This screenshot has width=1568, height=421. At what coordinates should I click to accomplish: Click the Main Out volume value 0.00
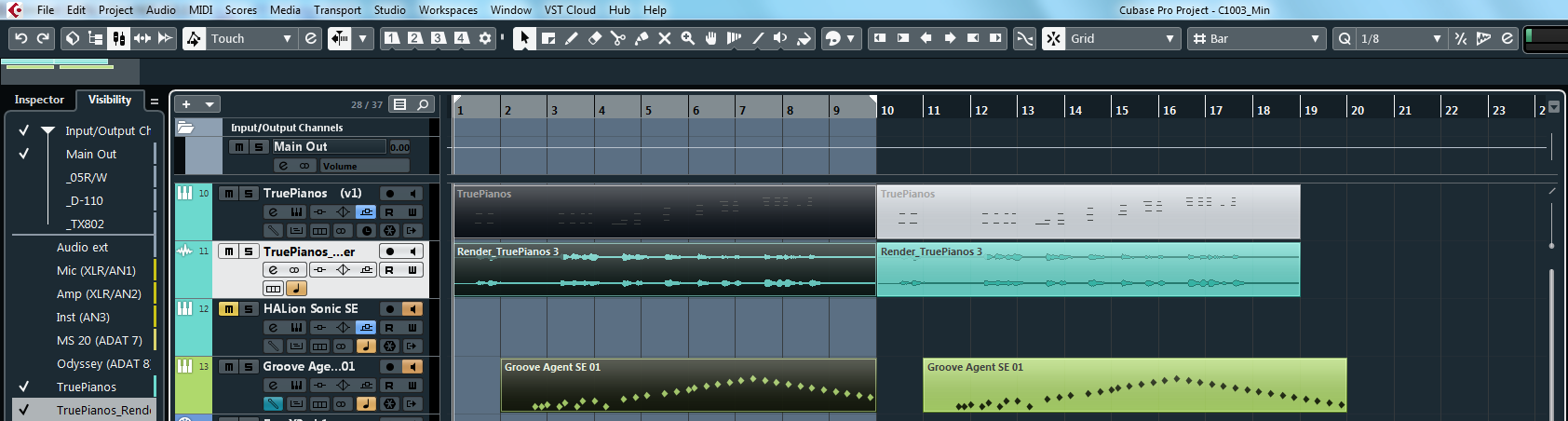399,147
